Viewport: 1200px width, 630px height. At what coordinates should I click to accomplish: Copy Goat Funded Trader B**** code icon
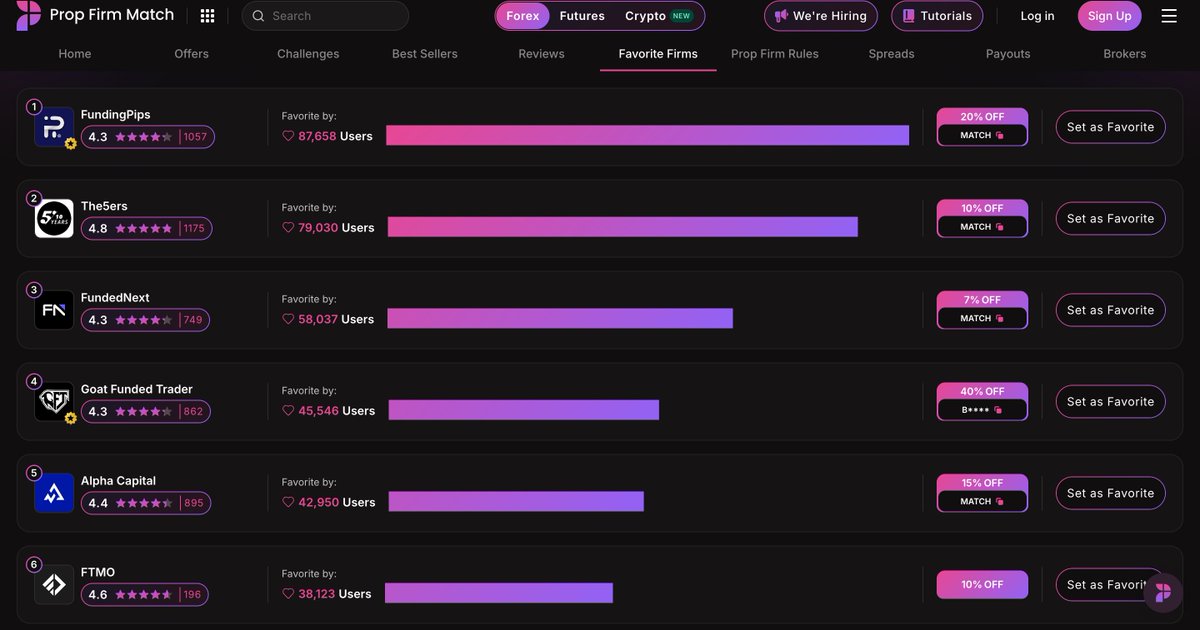(x=997, y=410)
